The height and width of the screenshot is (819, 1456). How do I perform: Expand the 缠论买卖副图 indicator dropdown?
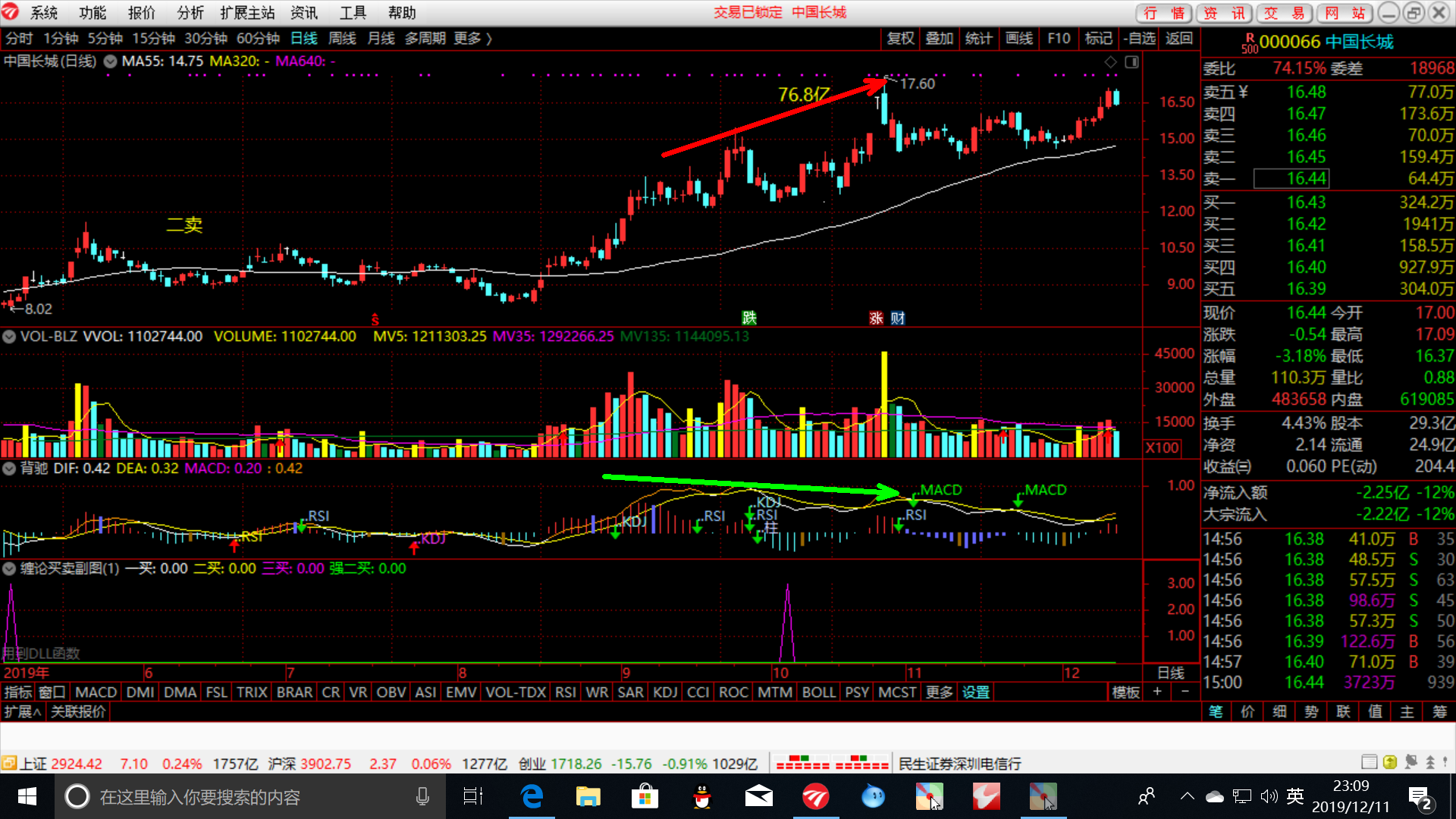pyautogui.click(x=9, y=569)
